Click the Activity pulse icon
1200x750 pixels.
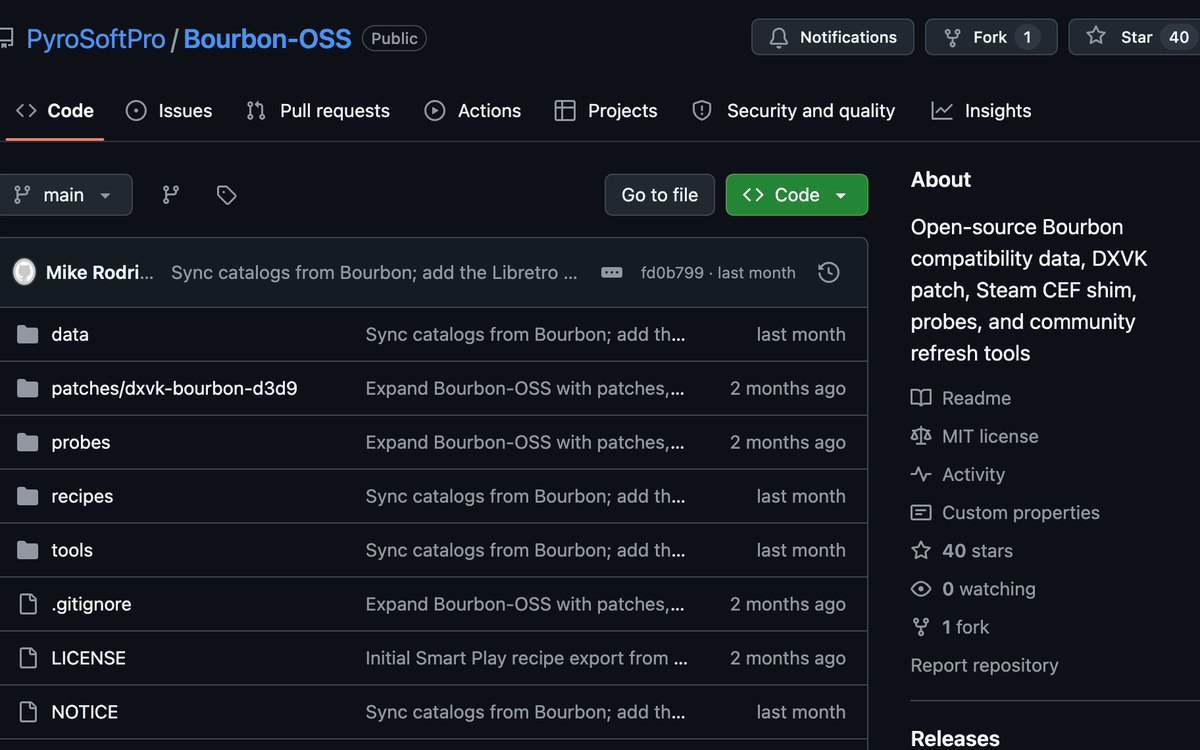coord(921,474)
